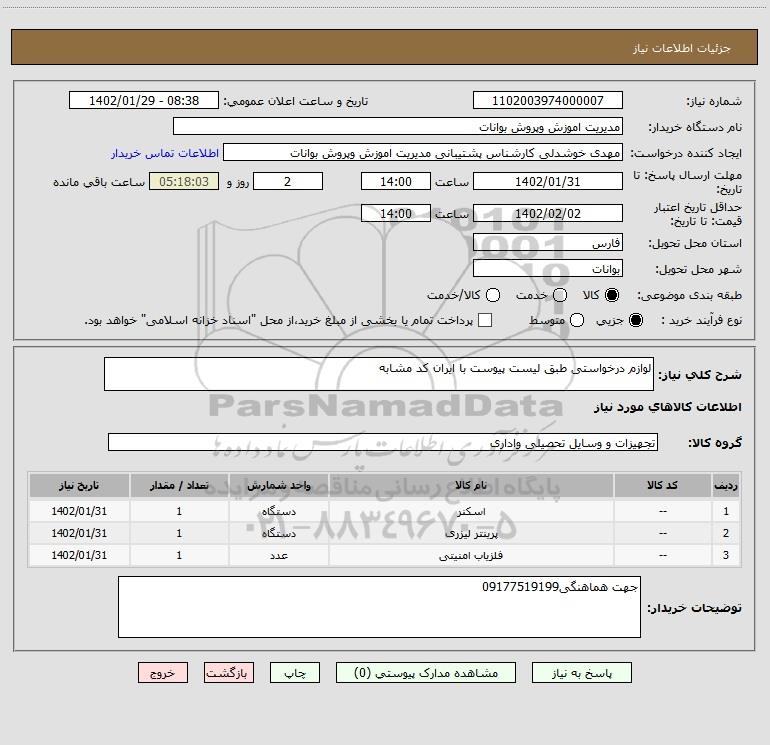Click the date cell in فلزیاب امنیتی row
Viewport: 770px width, 745px height.
tap(79, 555)
